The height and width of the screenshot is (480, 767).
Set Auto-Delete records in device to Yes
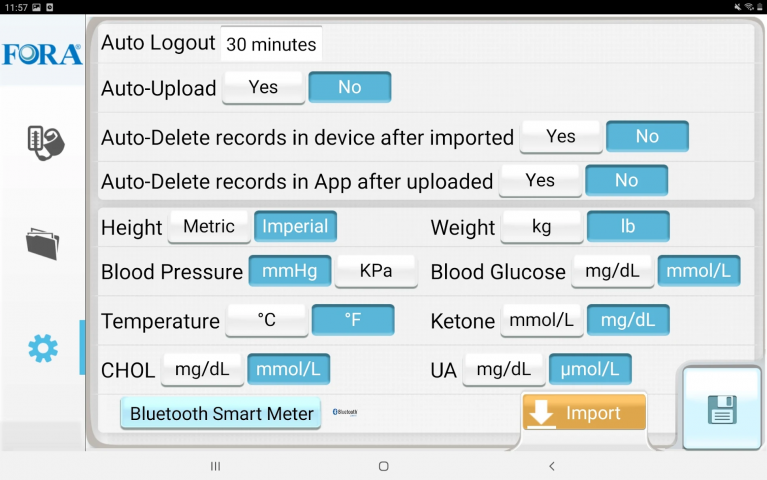[561, 137]
